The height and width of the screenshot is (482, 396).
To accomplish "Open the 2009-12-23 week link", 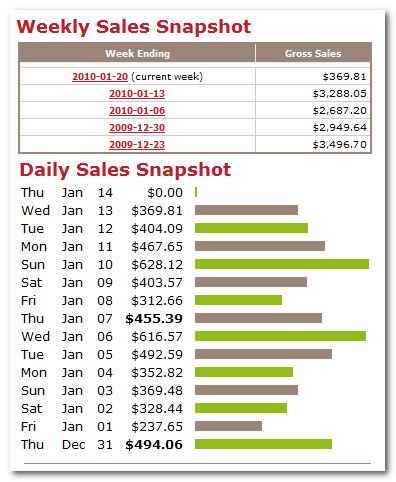I will click(x=137, y=145).
